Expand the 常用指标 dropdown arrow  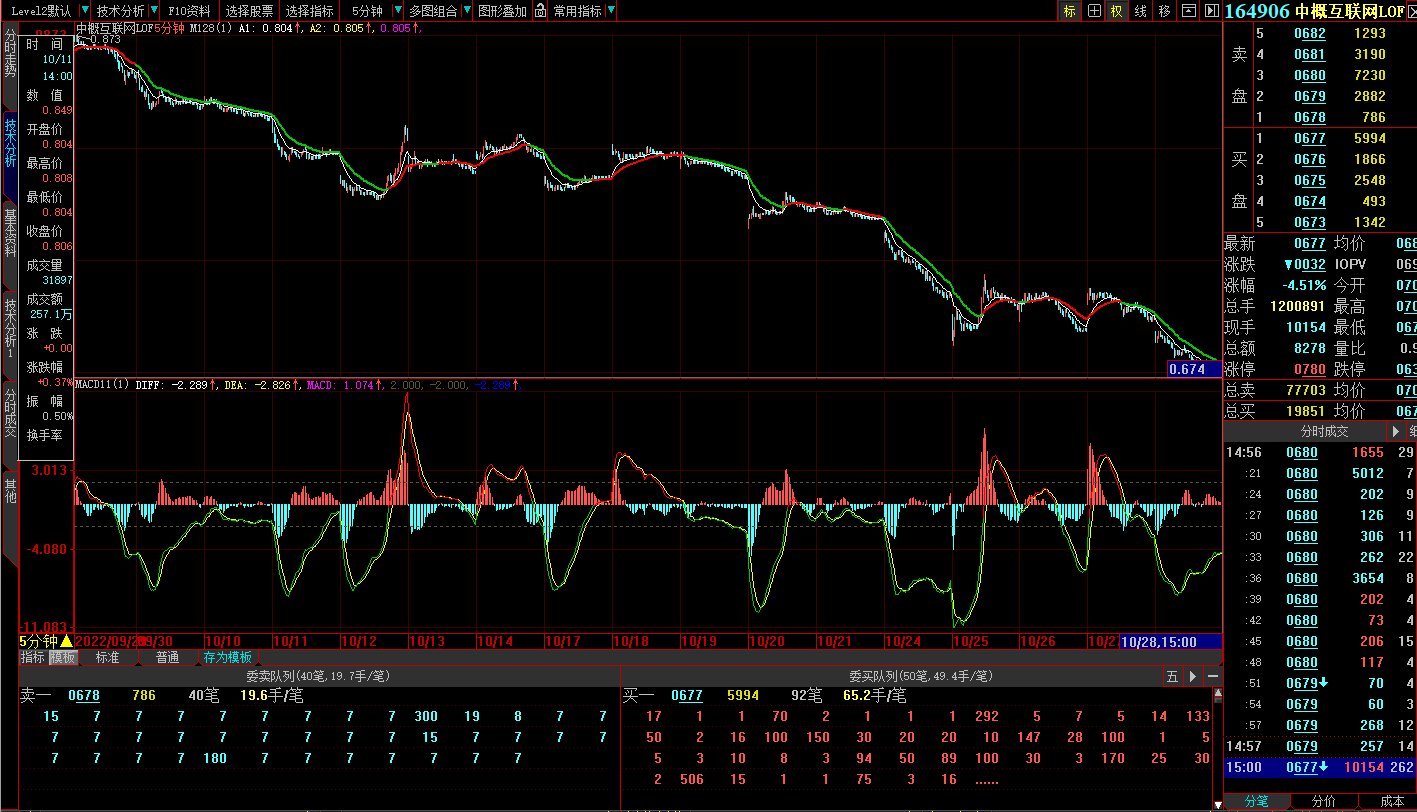(611, 11)
